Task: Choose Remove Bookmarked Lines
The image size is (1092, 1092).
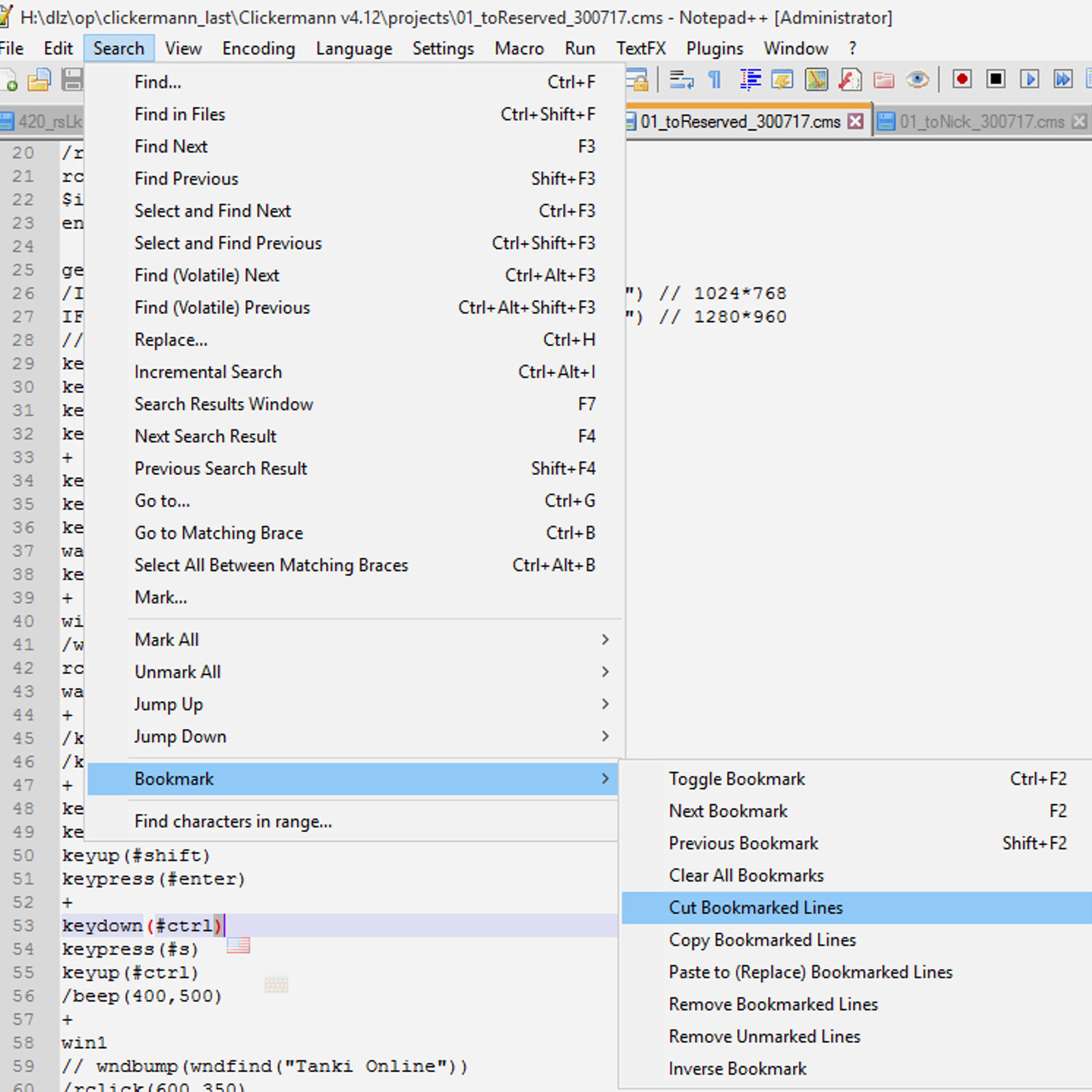Action: (857, 1004)
